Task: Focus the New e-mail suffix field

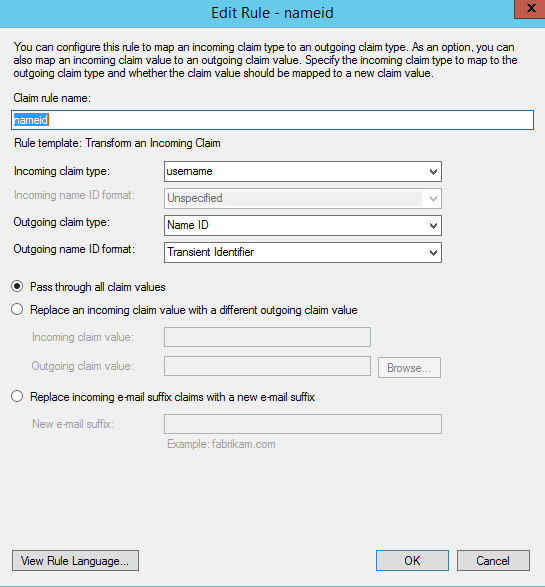Action: [303, 424]
